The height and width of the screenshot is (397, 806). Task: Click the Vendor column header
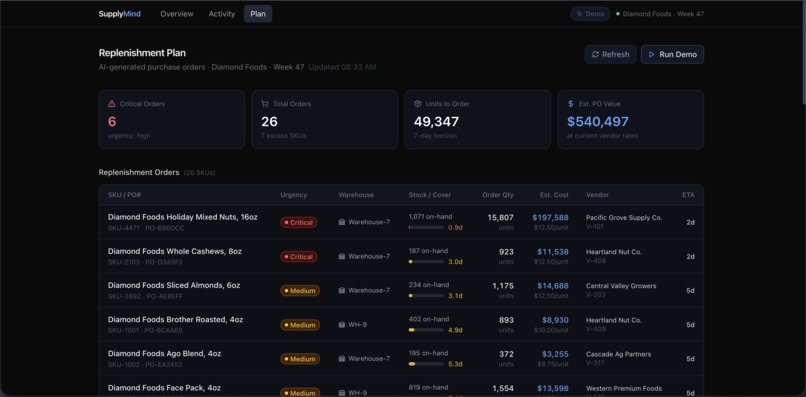[597, 195]
